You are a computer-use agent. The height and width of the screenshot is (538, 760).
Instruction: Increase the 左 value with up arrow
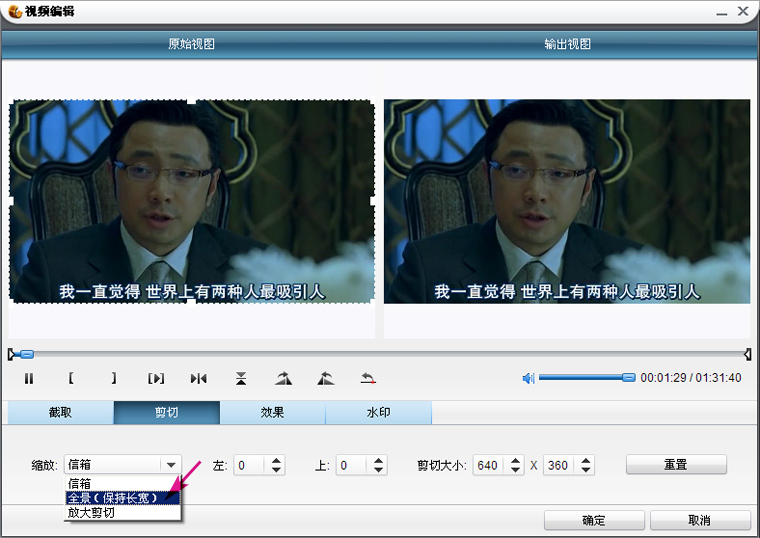pyautogui.click(x=276, y=461)
